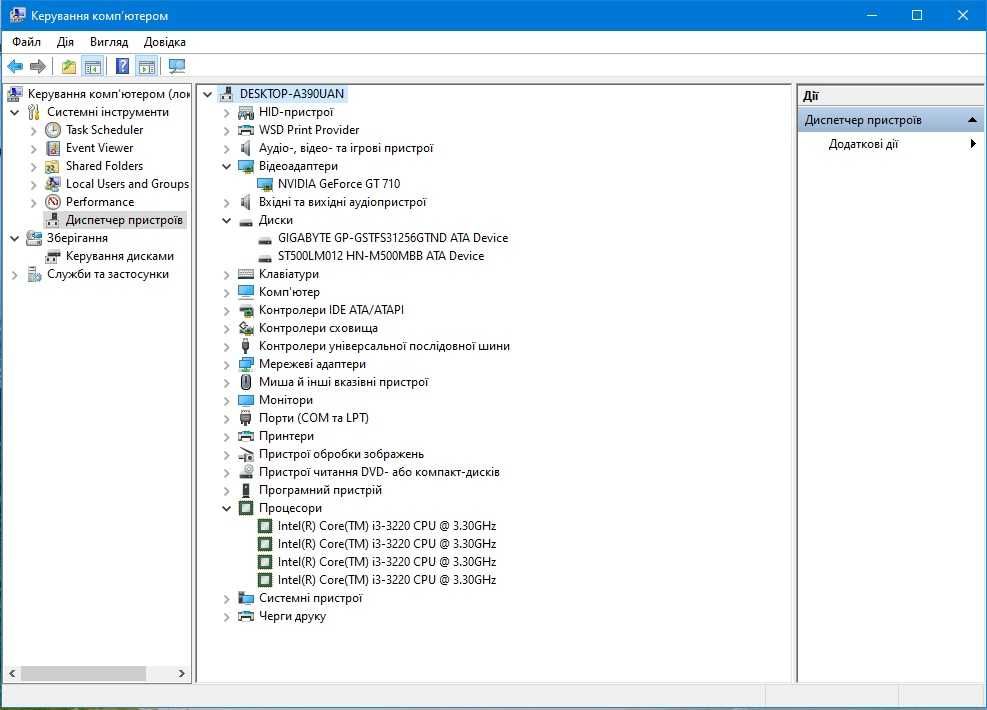This screenshot has width=987, height=710.
Task: Collapse the Відеоадаптери category
Action: [x=227, y=166]
